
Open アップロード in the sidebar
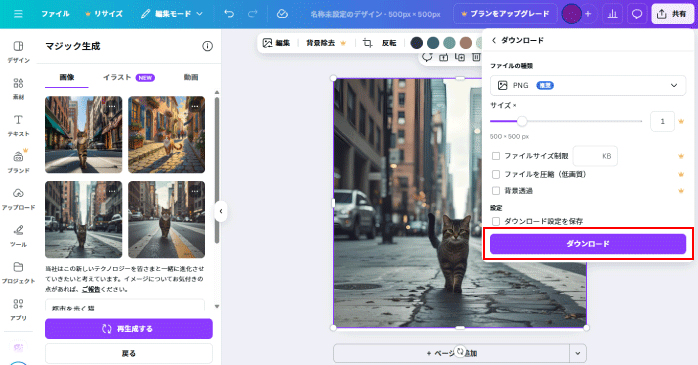pos(18,199)
